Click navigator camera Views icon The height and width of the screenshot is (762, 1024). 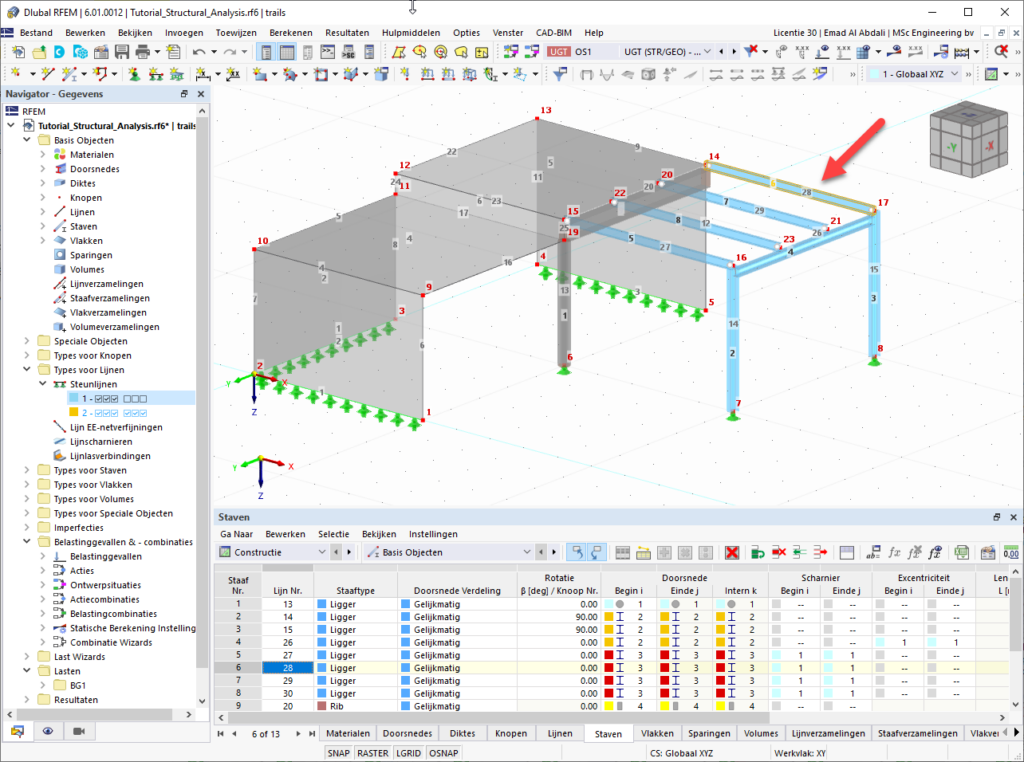(78, 731)
